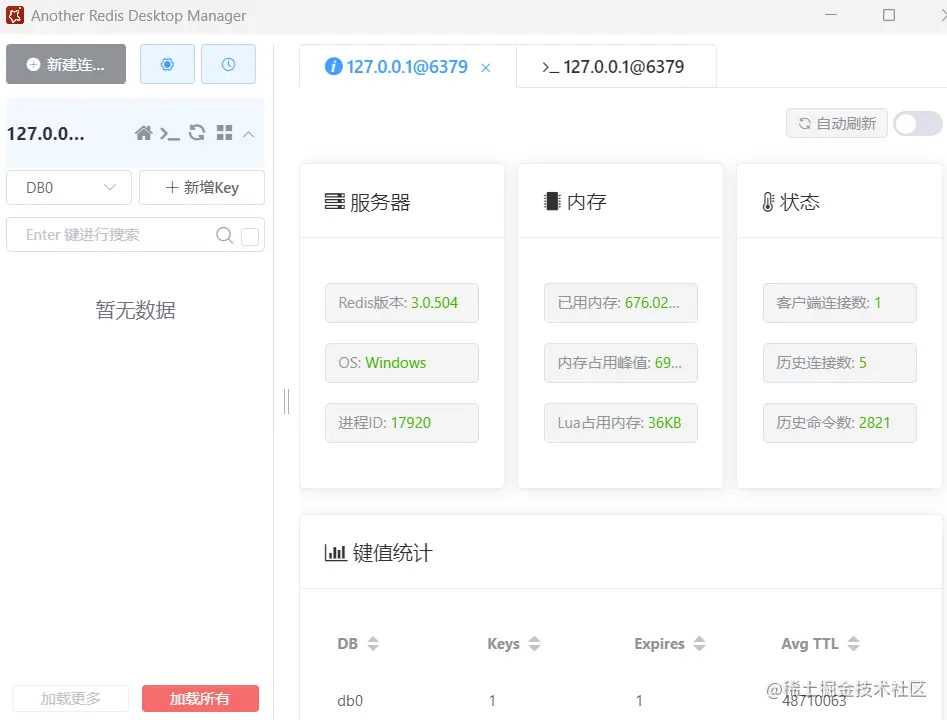This screenshot has width=947, height=720.
Task: Click the thermometer icon beside 状态
Action: 768,202
